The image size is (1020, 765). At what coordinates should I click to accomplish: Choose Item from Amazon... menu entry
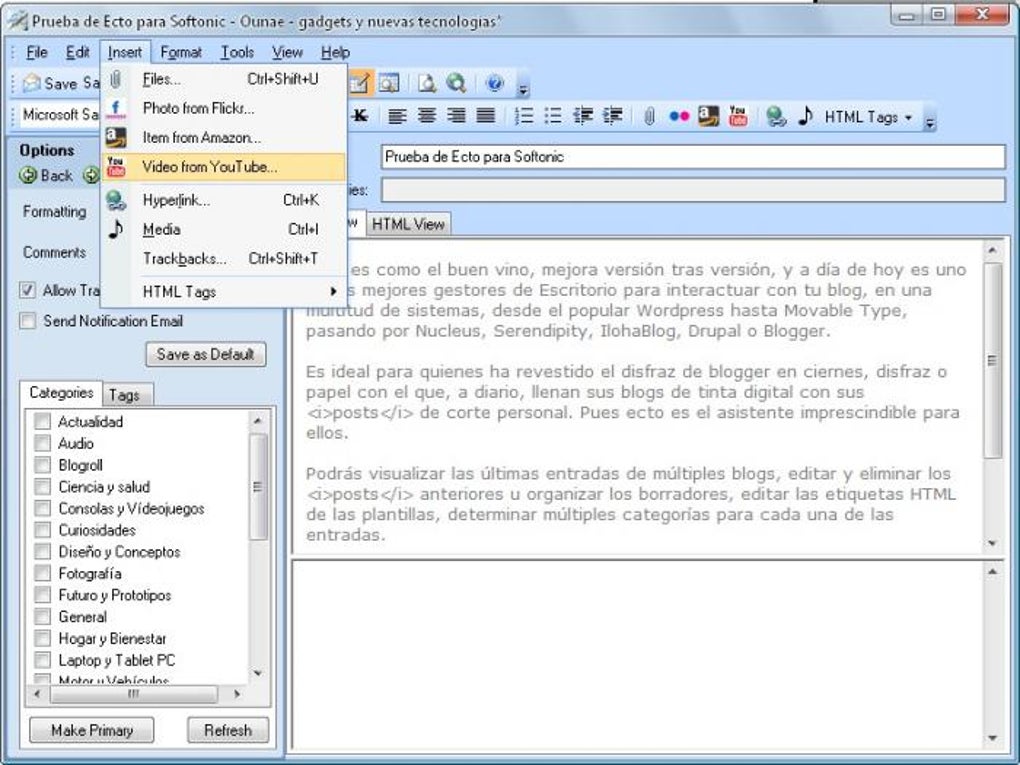[x=224, y=138]
